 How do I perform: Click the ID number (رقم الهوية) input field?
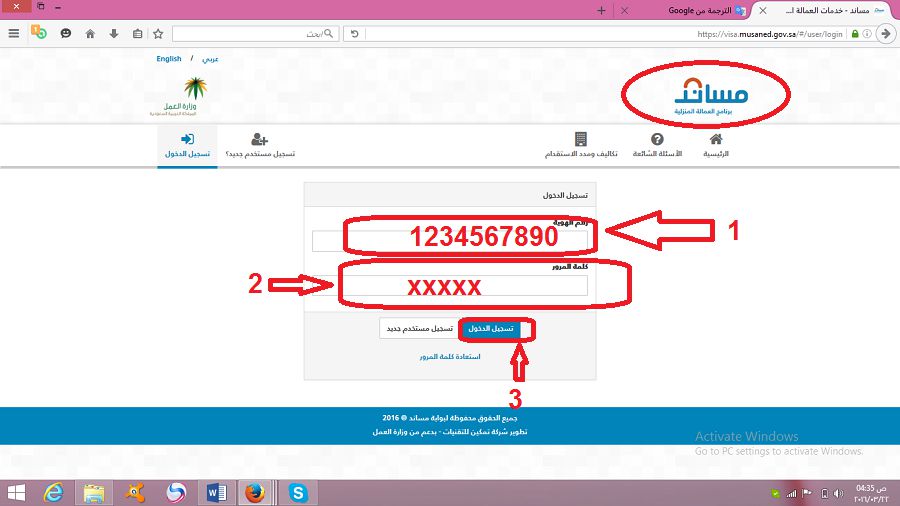tap(452, 240)
